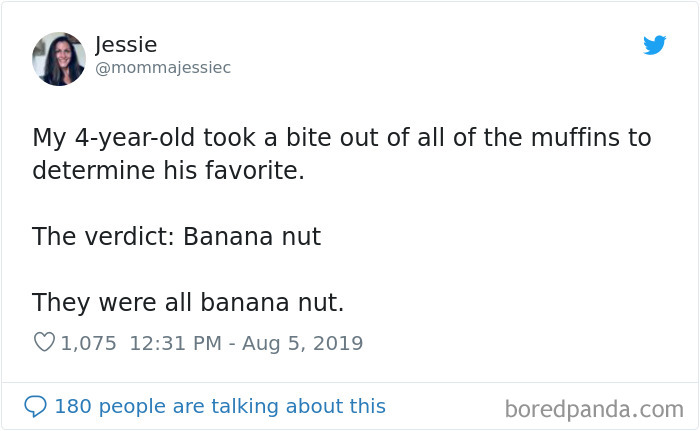The image size is (700, 431).
Task: Open '180 people are talking about this'
Action: pos(219,406)
